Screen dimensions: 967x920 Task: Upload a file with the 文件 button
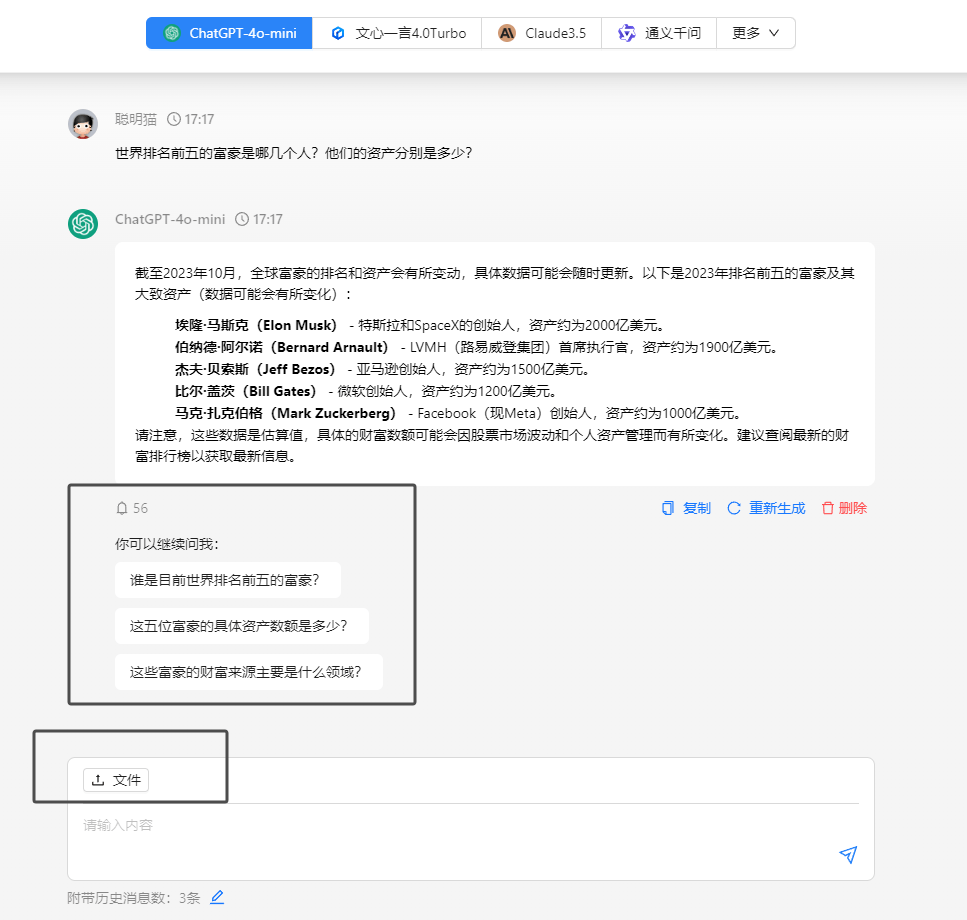(x=116, y=780)
